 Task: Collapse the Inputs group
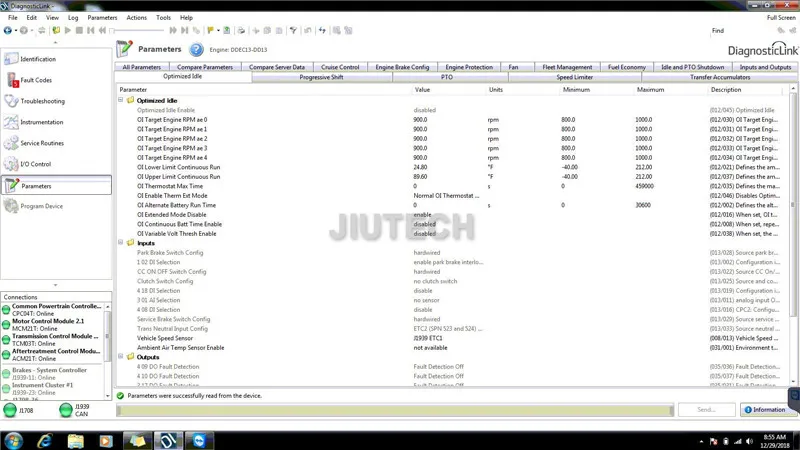pos(121,242)
